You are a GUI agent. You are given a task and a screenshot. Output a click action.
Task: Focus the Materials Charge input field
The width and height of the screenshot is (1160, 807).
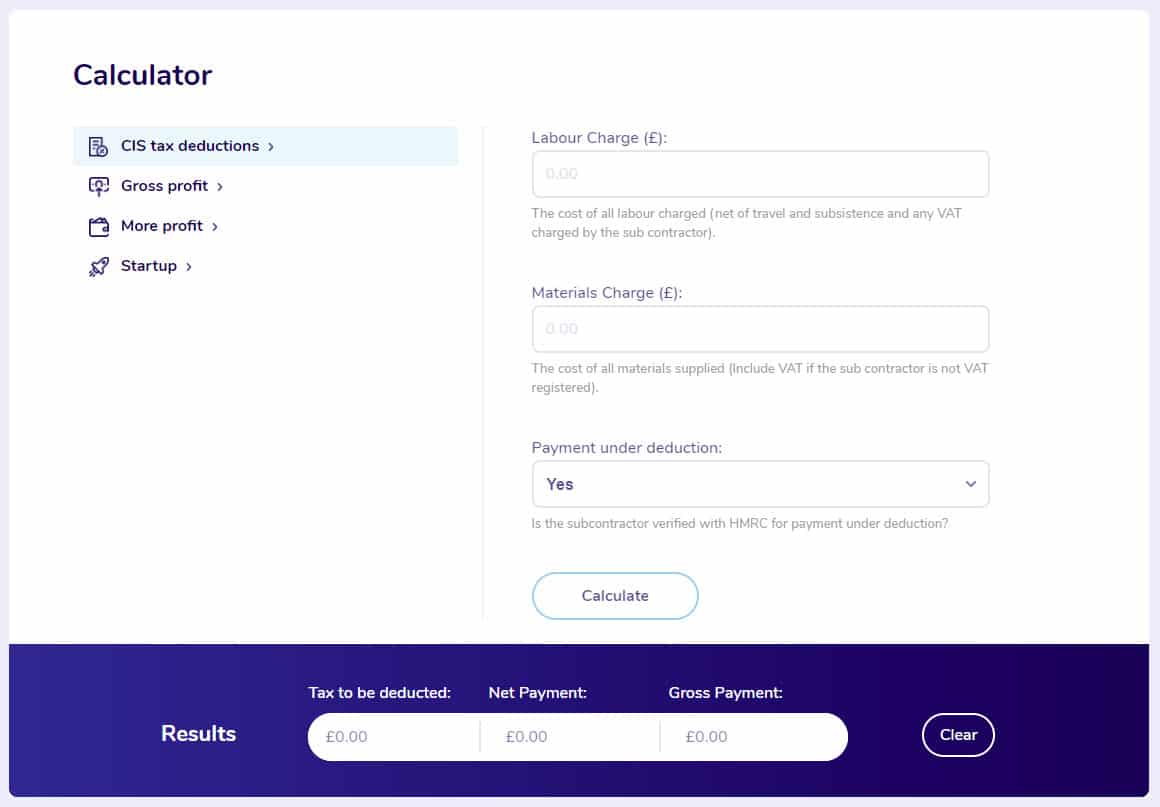coord(760,328)
